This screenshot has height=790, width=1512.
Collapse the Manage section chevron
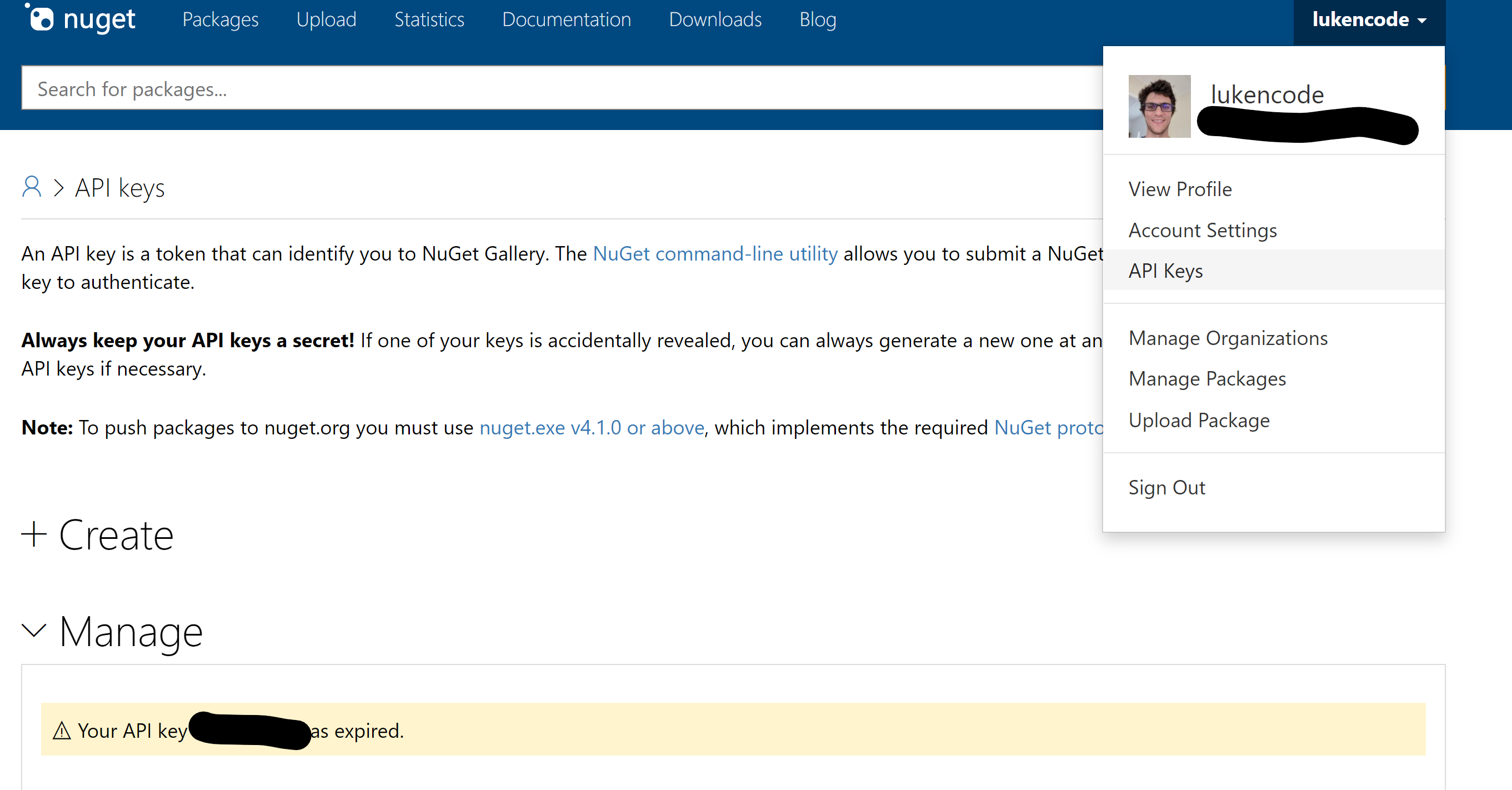tap(34, 631)
